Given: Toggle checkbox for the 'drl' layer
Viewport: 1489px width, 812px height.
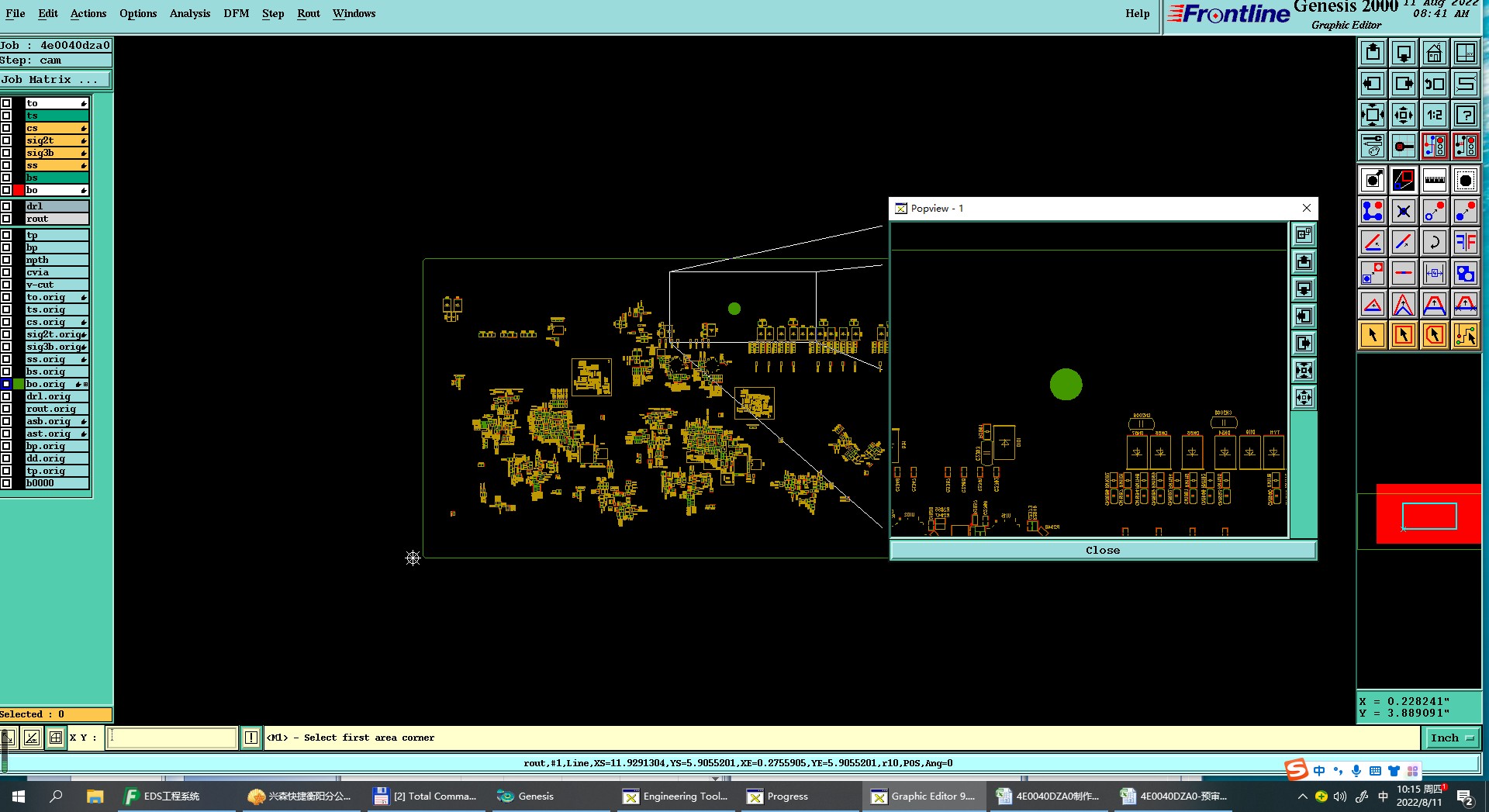Looking at the screenshot, I should 6,206.
